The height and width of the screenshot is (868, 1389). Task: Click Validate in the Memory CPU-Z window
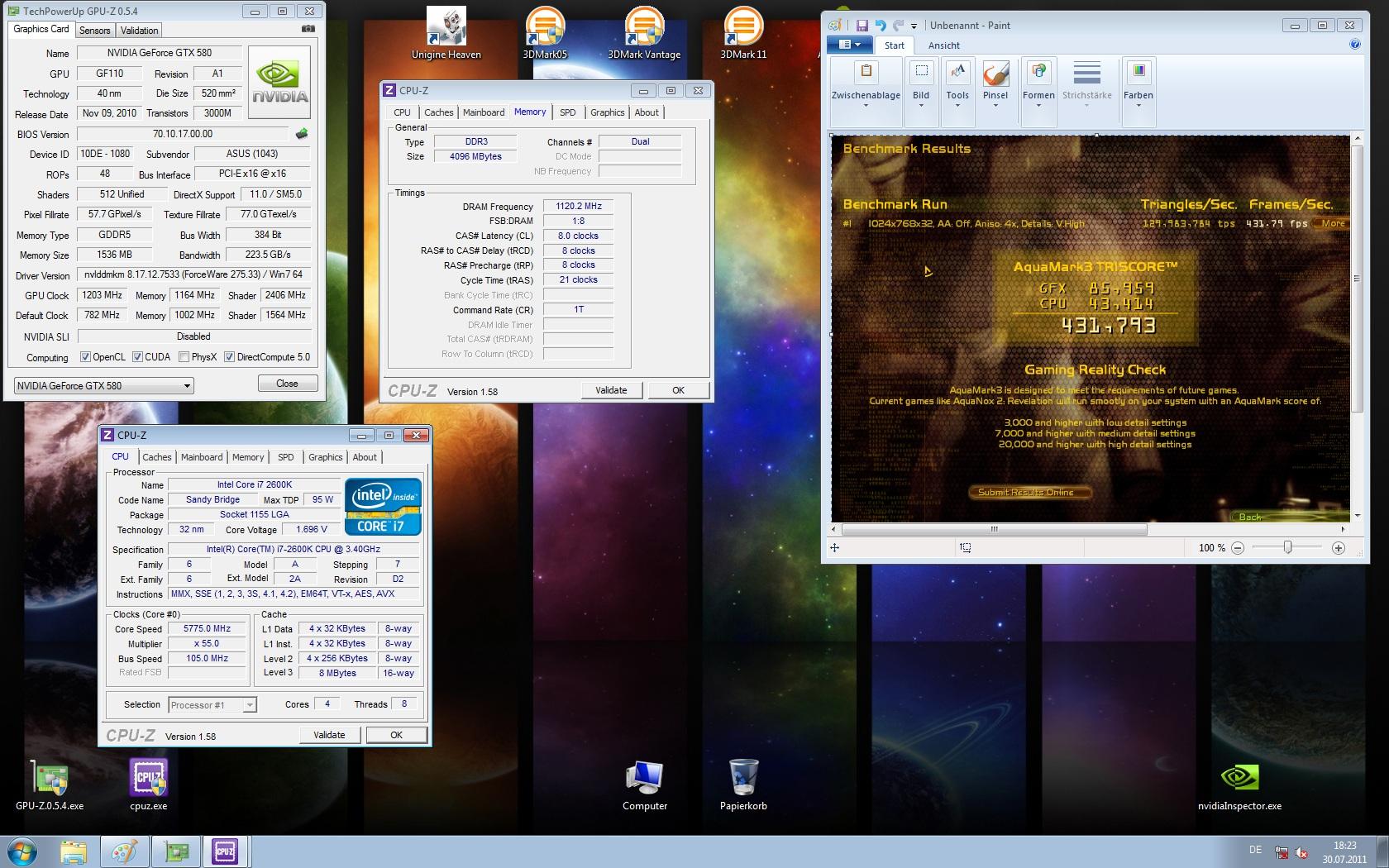pyautogui.click(x=611, y=390)
